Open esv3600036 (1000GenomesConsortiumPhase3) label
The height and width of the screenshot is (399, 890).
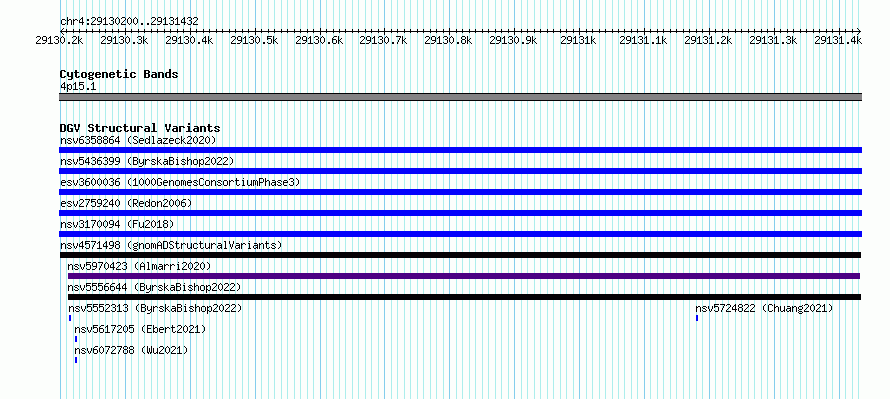pyautogui.click(x=180, y=182)
